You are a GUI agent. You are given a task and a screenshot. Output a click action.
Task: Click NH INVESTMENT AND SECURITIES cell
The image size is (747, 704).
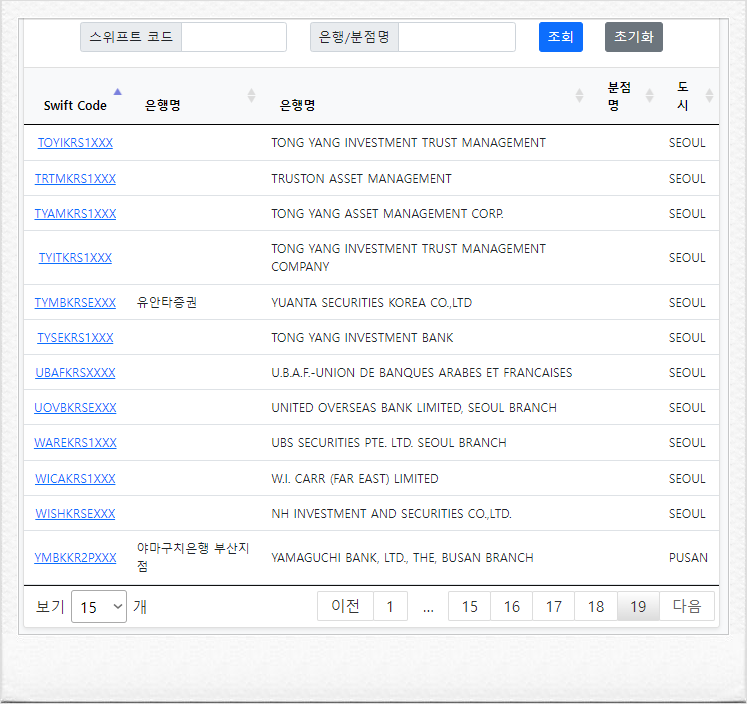[392, 513]
